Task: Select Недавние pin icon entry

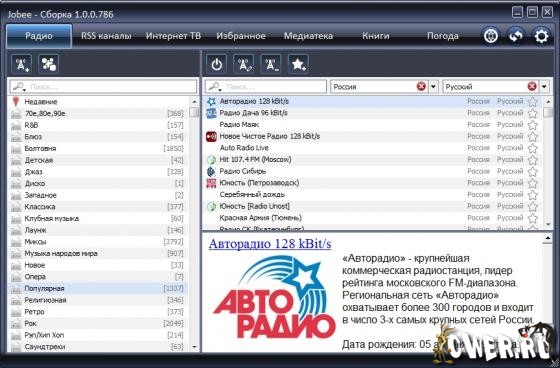Action: click(x=15, y=102)
